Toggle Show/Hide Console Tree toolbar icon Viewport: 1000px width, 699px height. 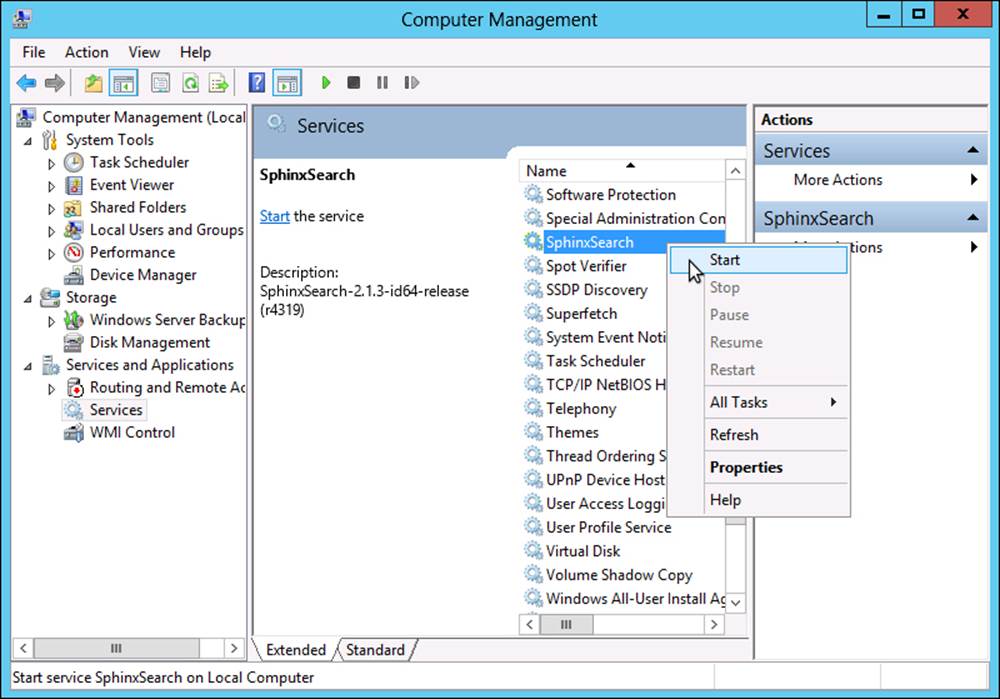123,83
